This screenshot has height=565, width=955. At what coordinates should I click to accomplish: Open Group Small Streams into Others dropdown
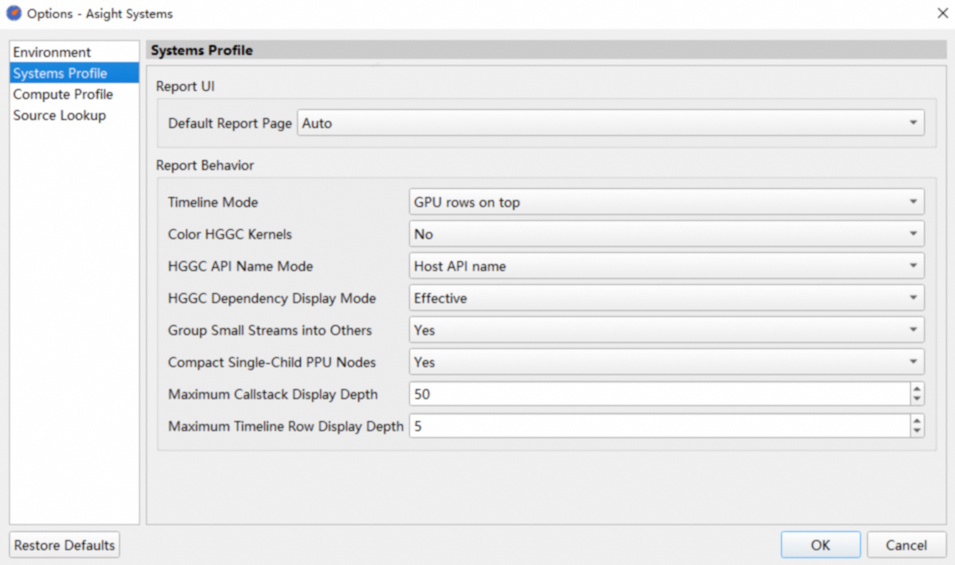(x=666, y=330)
